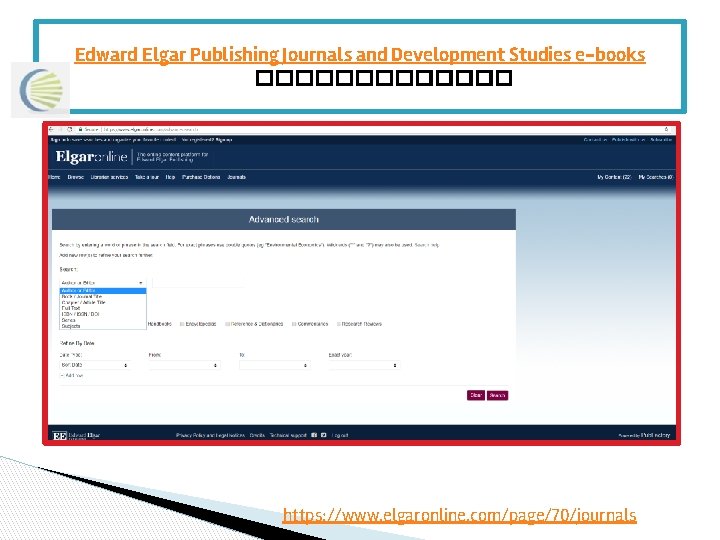The image size is (720, 540).
Task: Open My Searches link
Action: pyautogui.click(x=656, y=177)
